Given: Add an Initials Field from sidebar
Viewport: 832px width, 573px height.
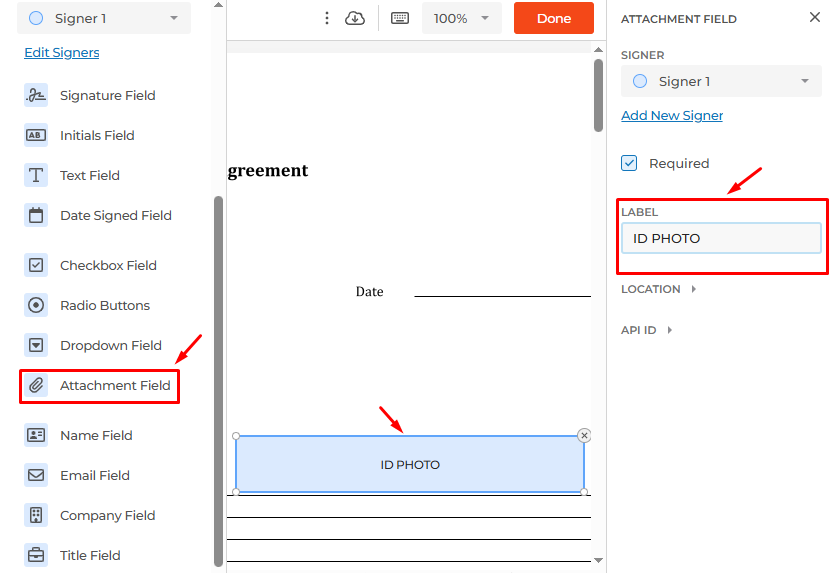Looking at the screenshot, I should click(96, 135).
